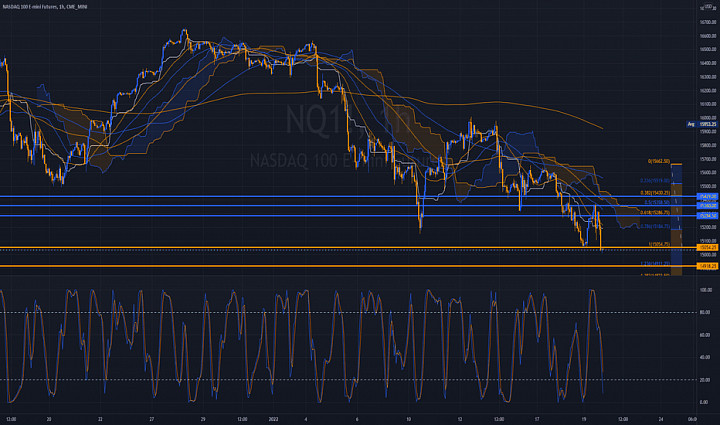Select the orange 15054.25 price level tag
720x425 pixels.
click(707, 248)
